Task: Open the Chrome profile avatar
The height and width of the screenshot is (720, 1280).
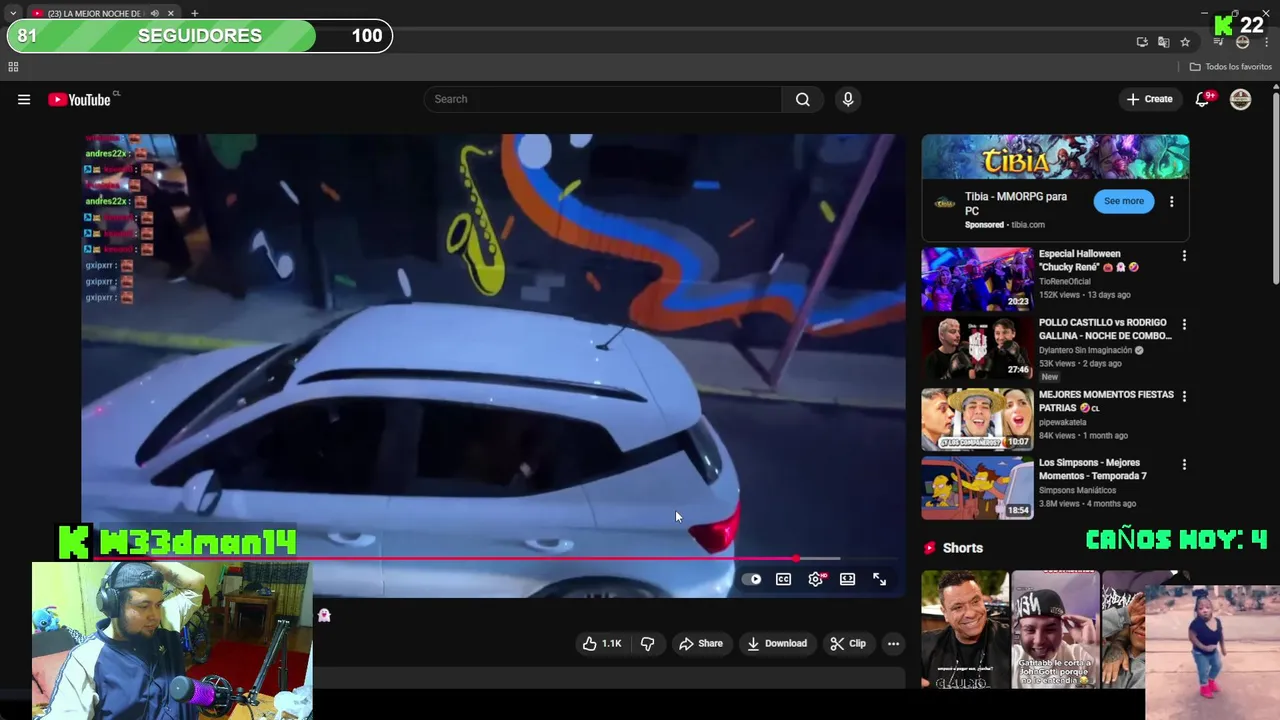Action: coord(1243,42)
